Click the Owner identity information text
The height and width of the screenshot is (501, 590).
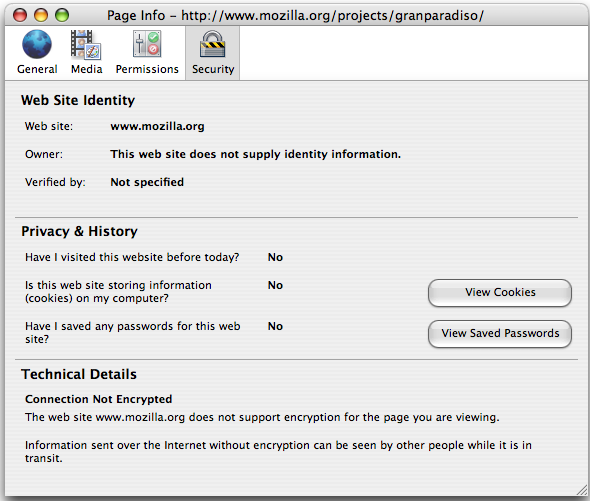255,154
